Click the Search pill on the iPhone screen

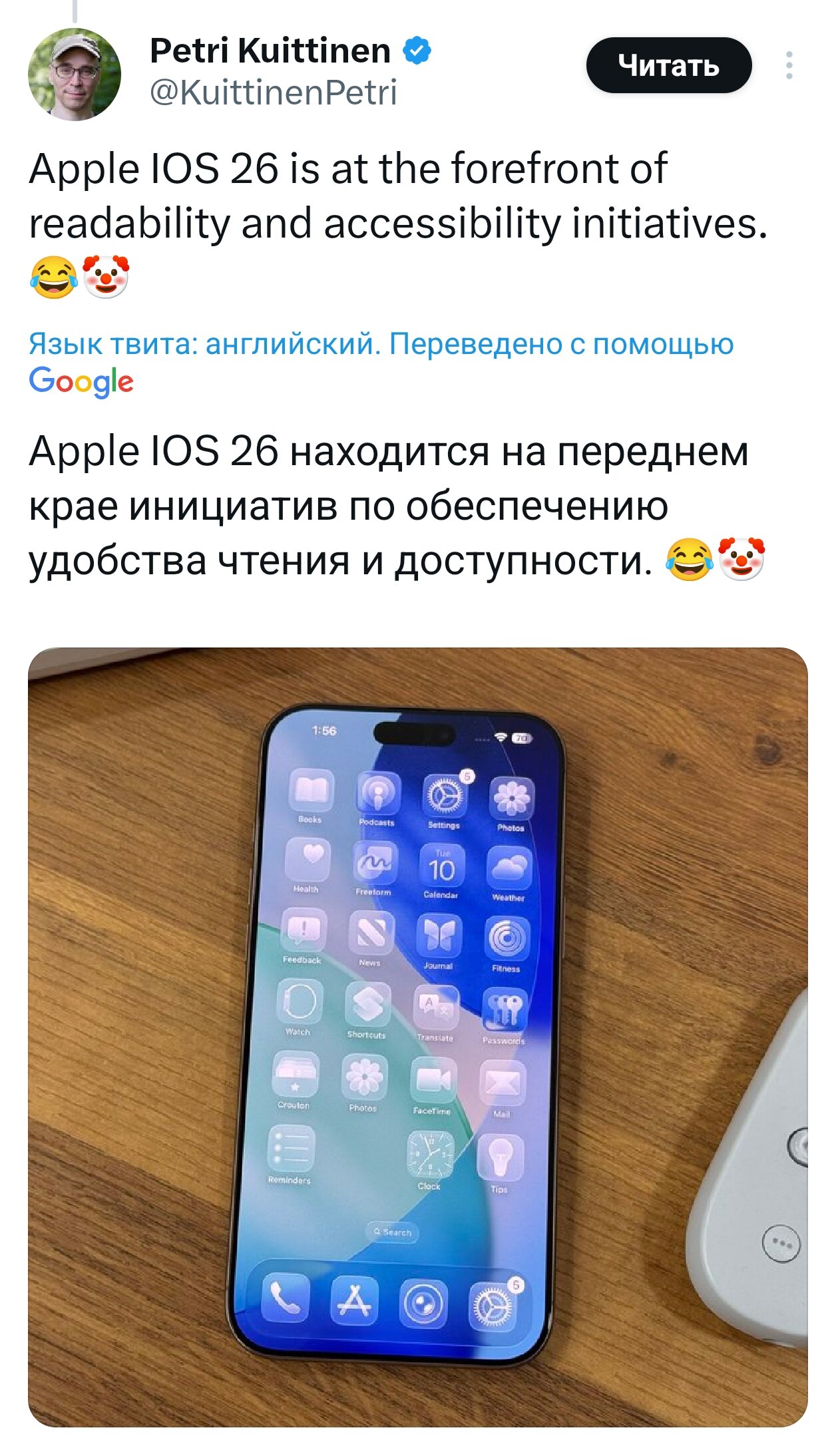pos(393,1232)
